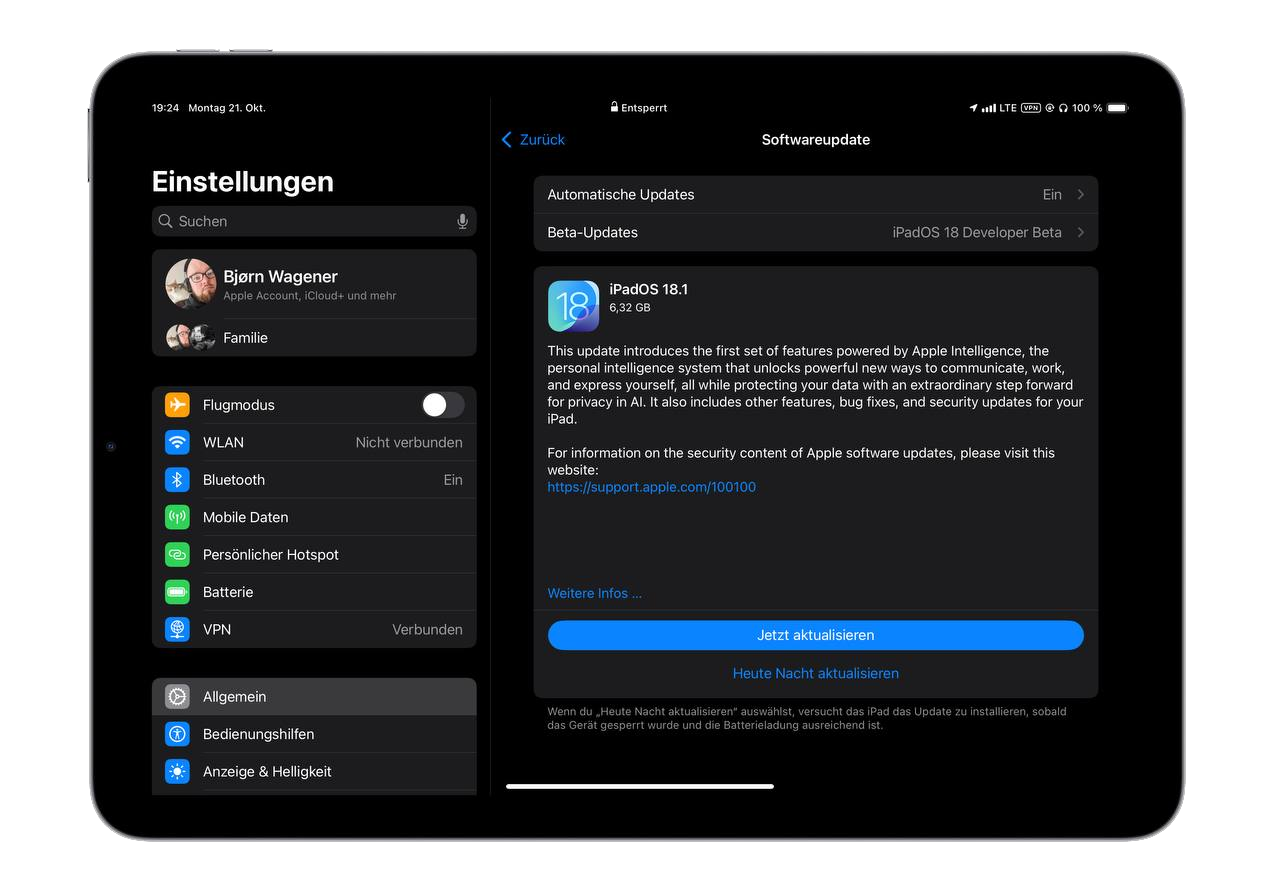Tap the Persönlicher Hotspot label
Viewport: 1280px width, 893px height.
tap(271, 554)
